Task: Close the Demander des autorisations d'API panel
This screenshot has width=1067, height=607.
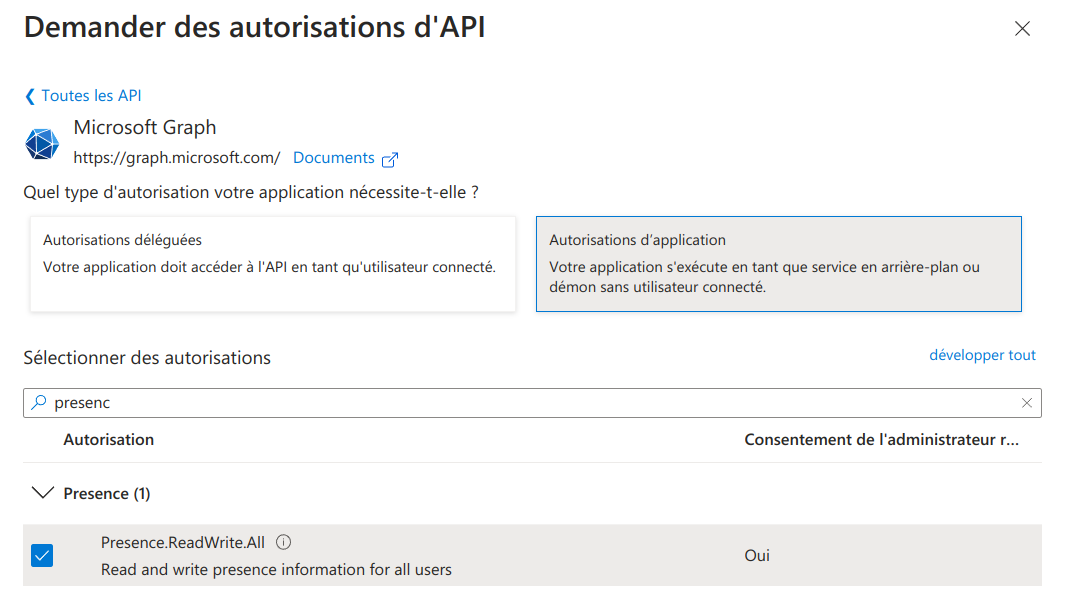Action: coord(1022,29)
